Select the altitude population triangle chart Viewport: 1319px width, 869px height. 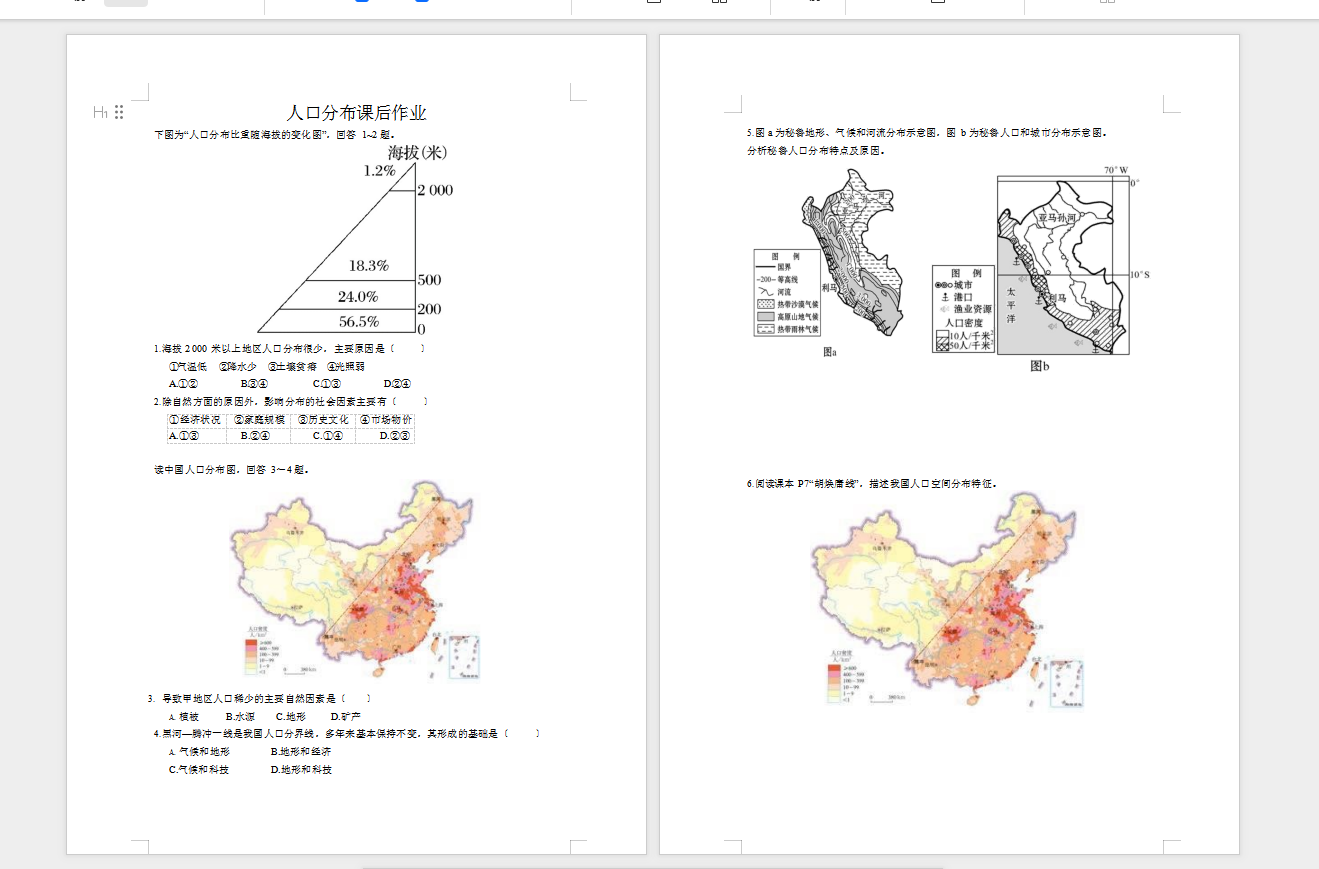pyautogui.click(x=355, y=239)
